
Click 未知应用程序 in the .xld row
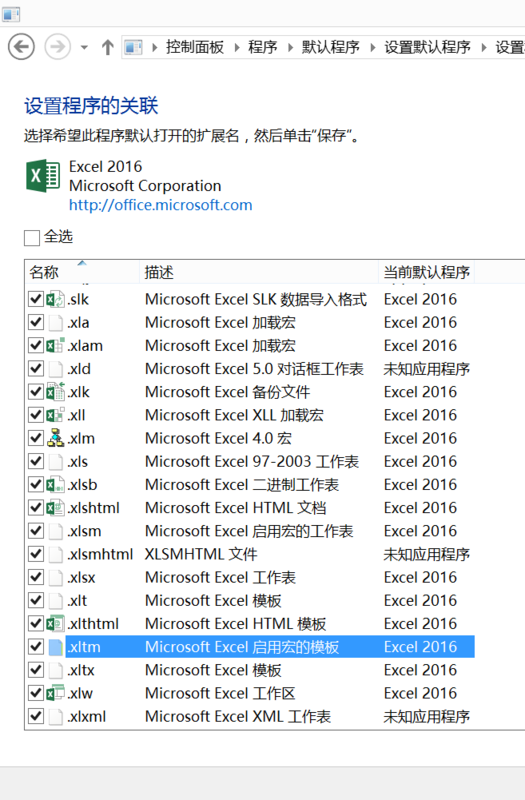[x=427, y=369]
